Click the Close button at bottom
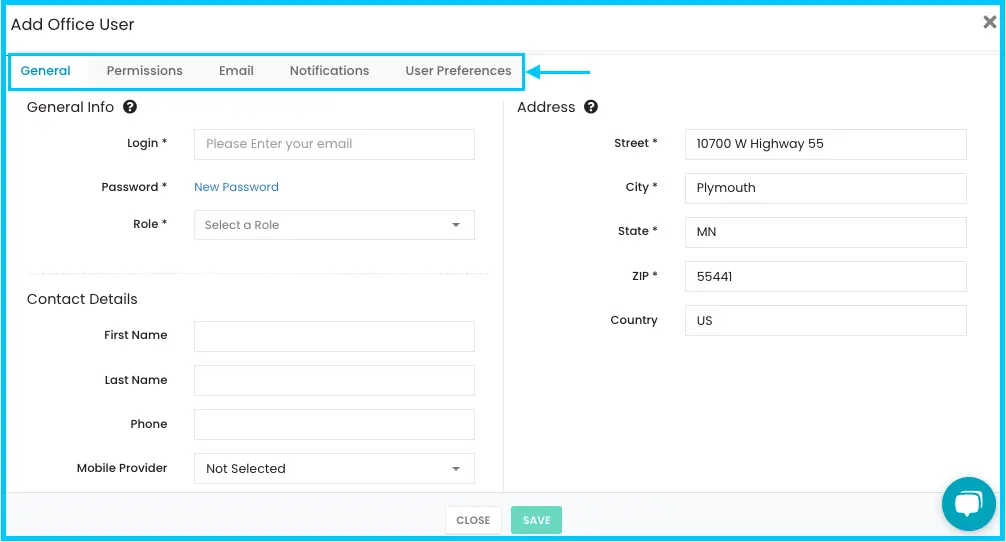This screenshot has width=1006, height=542. 473,520
